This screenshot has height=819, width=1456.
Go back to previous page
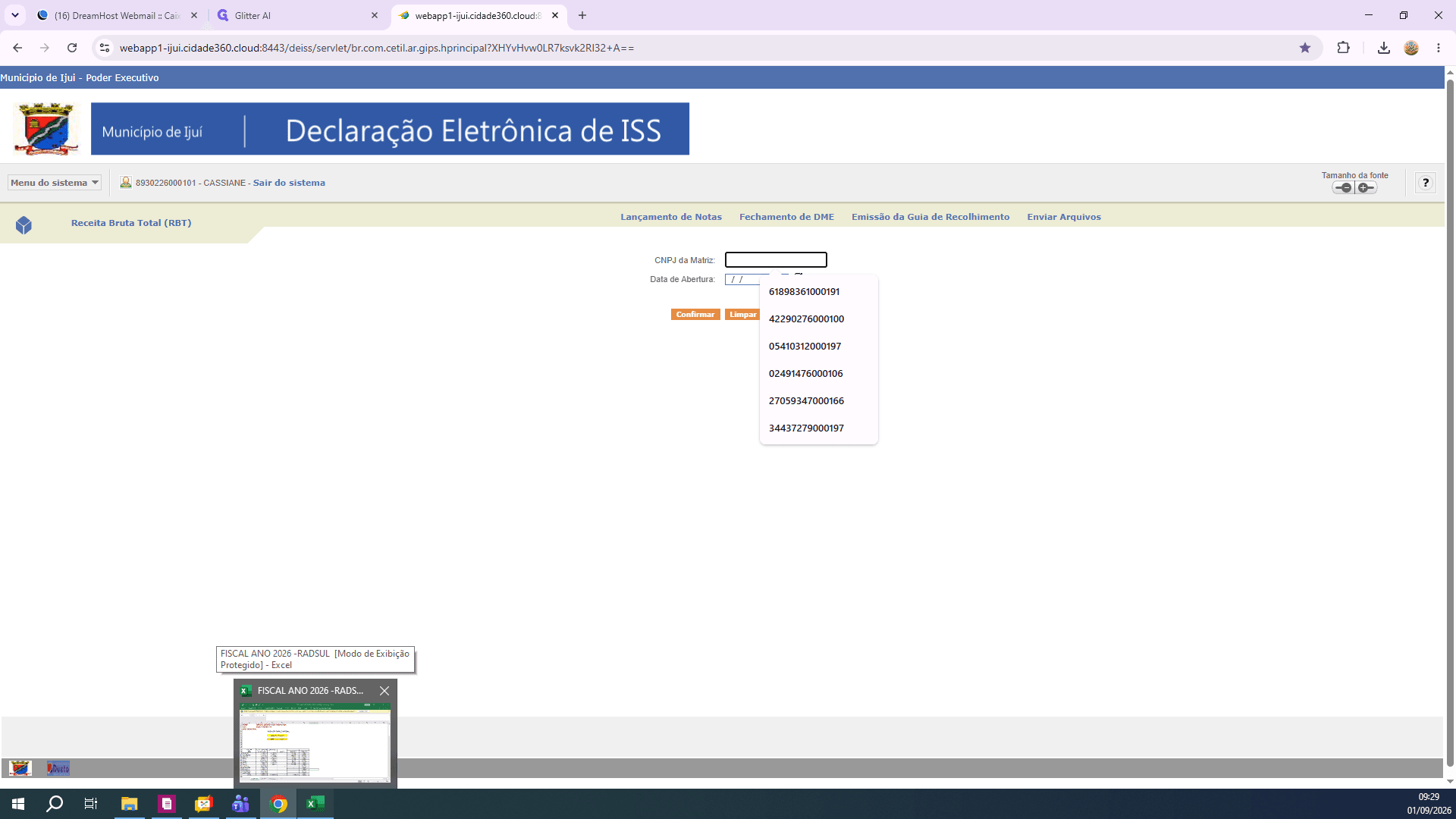tap(17, 48)
